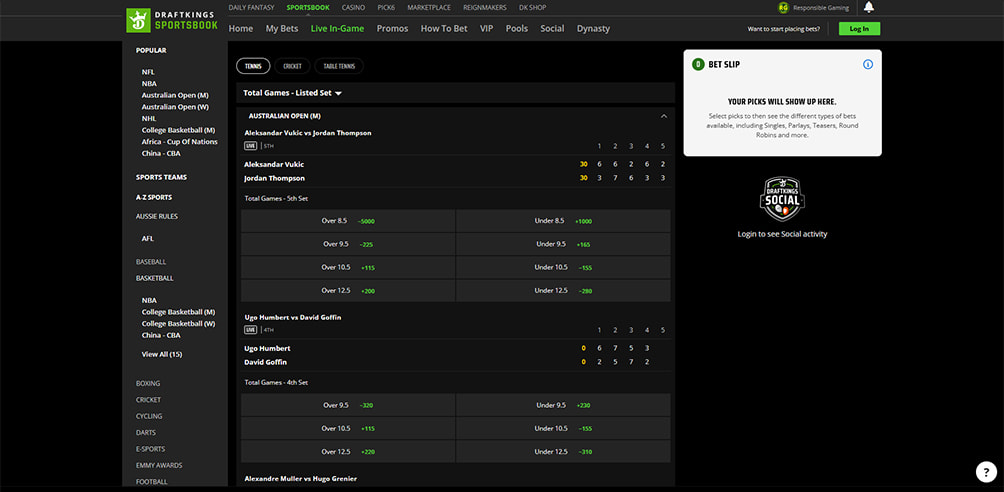Open the Total Games - Listed Set dropdown

293,93
